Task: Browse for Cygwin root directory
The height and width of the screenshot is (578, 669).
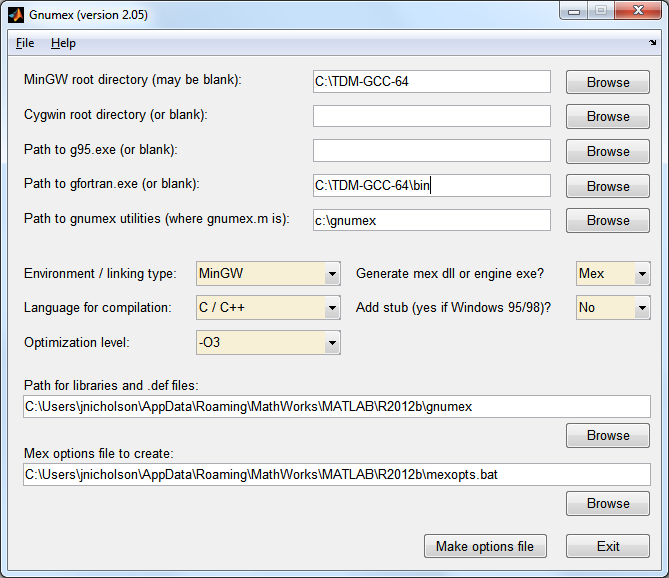Action: [x=608, y=116]
